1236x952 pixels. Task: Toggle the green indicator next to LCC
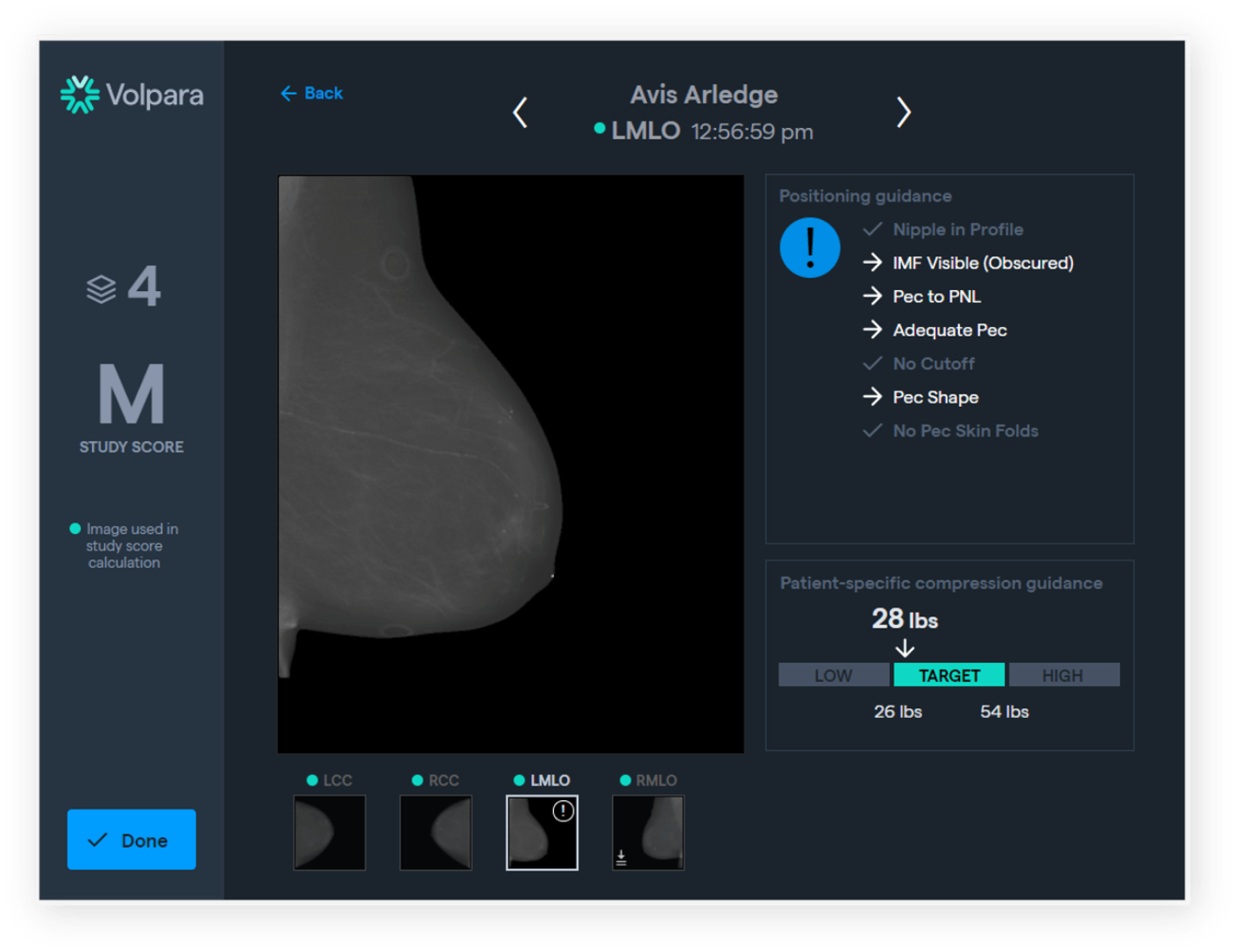click(312, 779)
